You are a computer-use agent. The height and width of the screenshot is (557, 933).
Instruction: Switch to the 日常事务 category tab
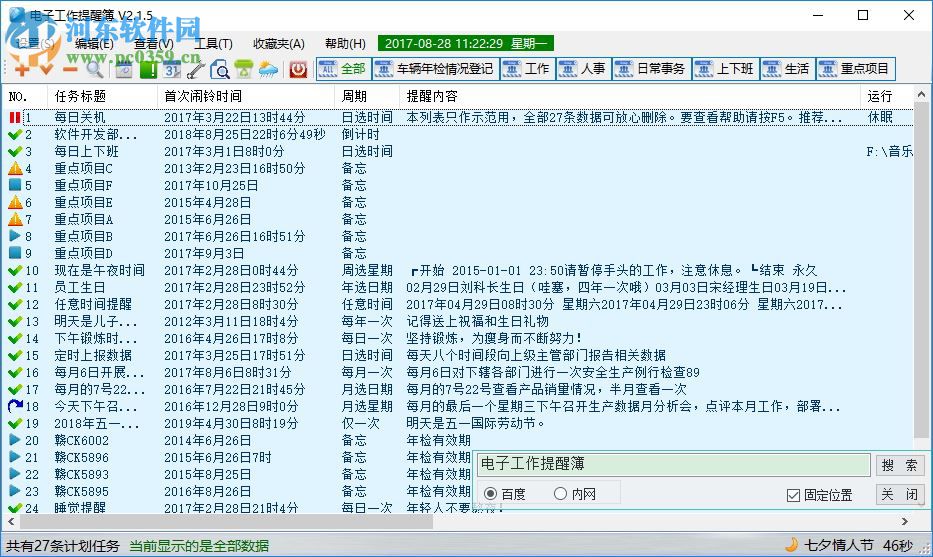point(652,69)
